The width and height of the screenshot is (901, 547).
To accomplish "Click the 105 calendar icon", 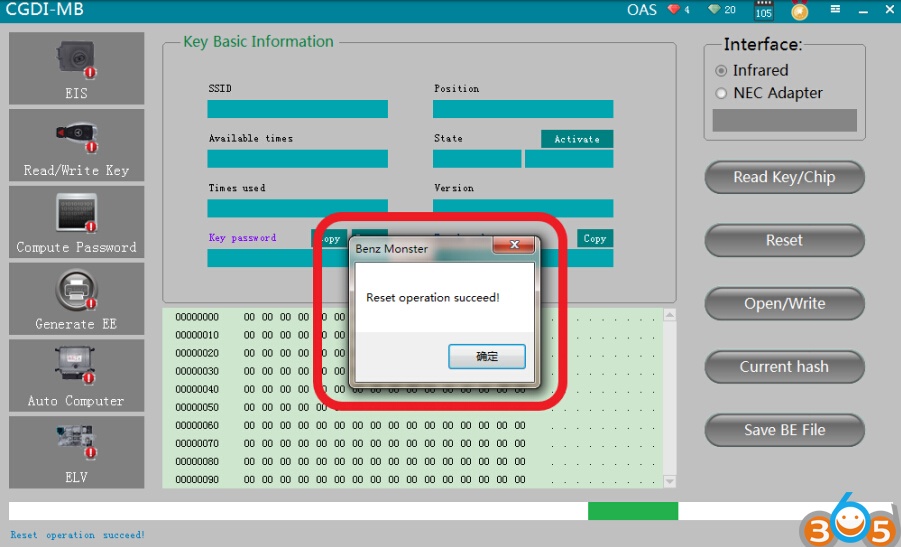I will pyautogui.click(x=764, y=10).
